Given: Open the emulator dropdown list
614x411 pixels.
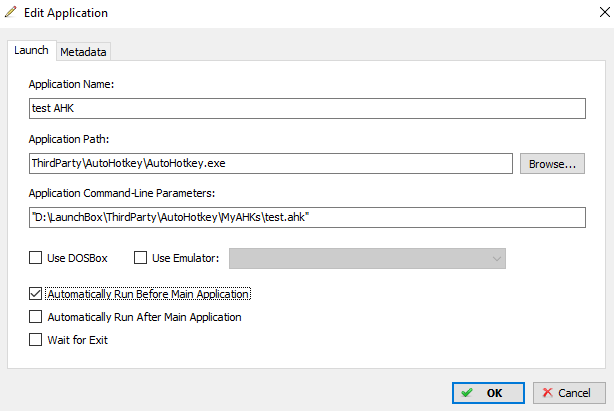Looking at the screenshot, I should [x=367, y=258].
